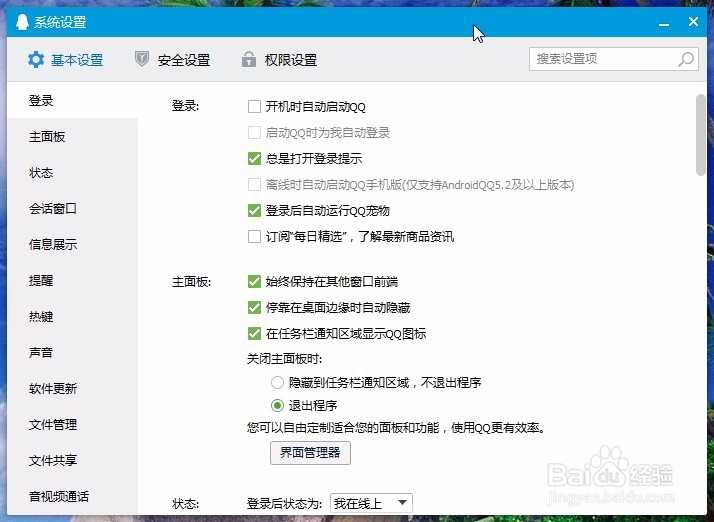Open 声音 sidebar section
The width and height of the screenshot is (714, 522).
pyautogui.click(x=72, y=352)
